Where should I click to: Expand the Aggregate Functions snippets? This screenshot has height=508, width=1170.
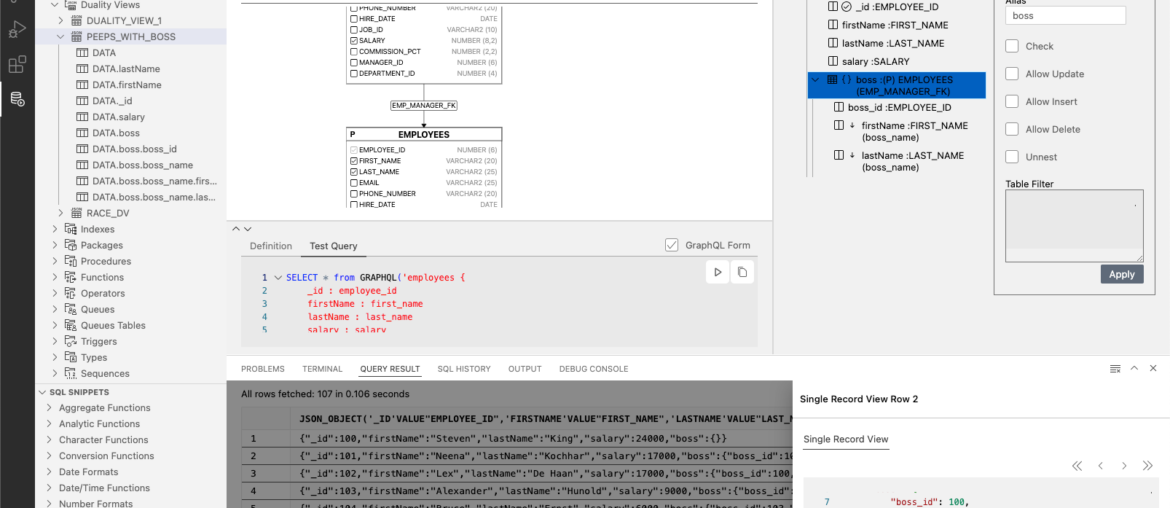pyautogui.click(x=49, y=408)
